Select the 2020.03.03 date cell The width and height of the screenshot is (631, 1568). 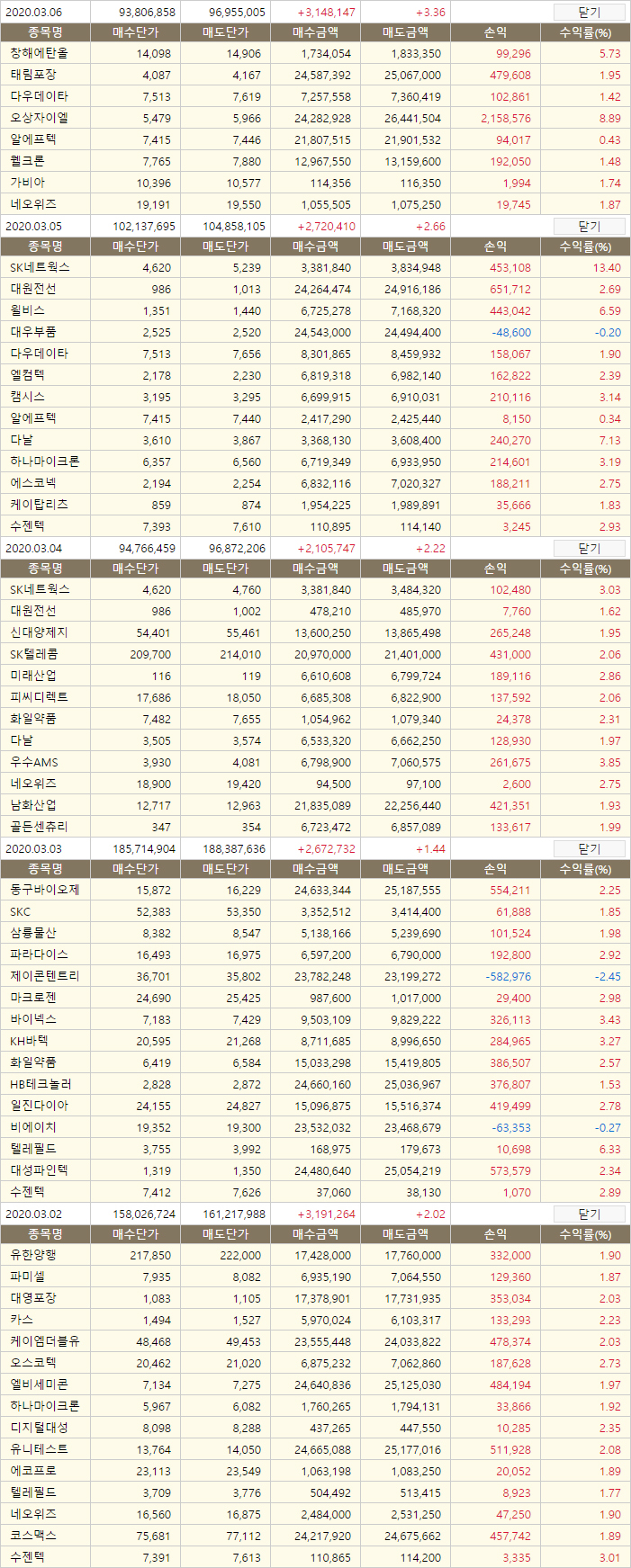[x=34, y=849]
